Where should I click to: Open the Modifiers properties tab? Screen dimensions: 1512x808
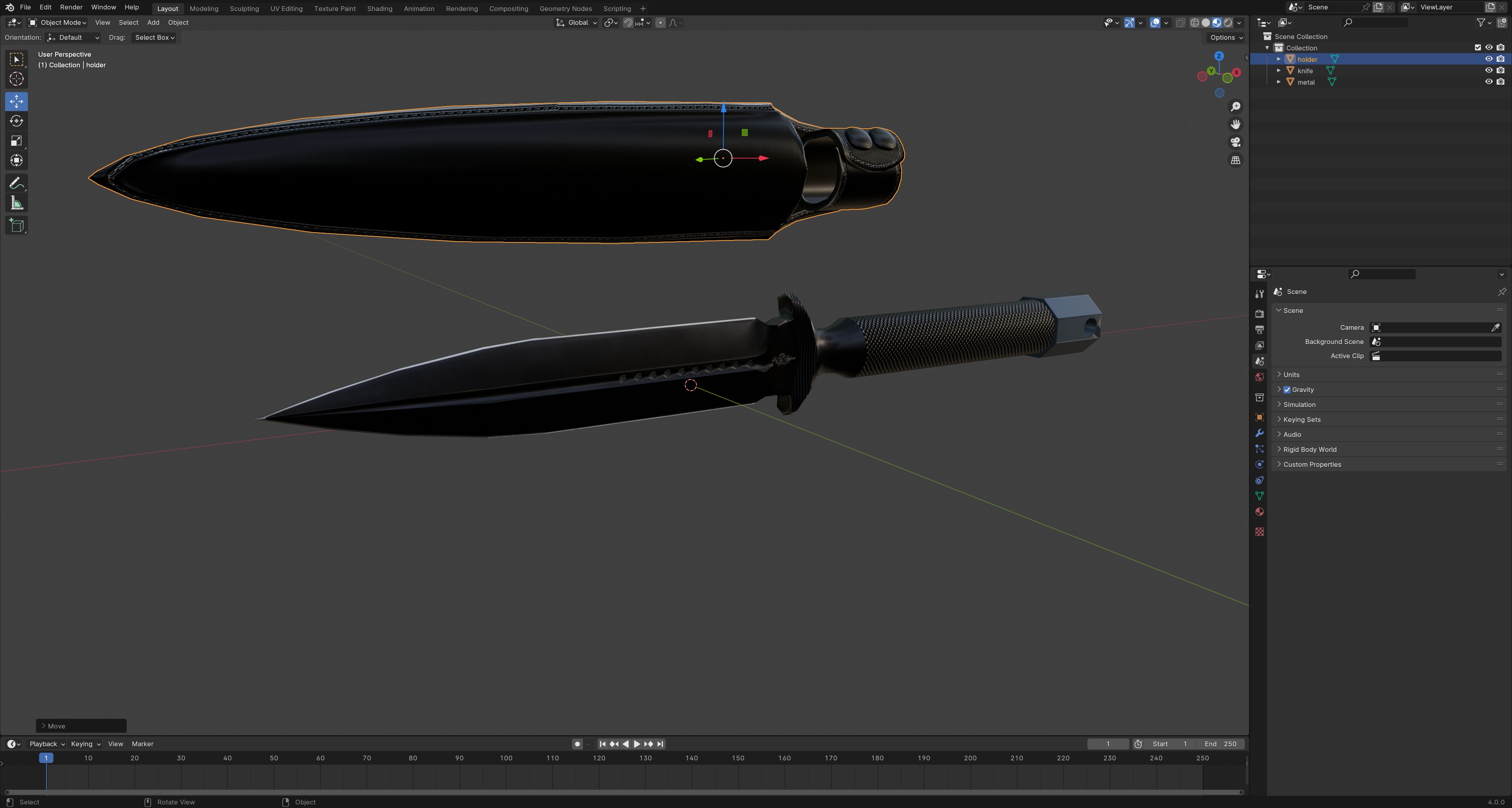1259,433
